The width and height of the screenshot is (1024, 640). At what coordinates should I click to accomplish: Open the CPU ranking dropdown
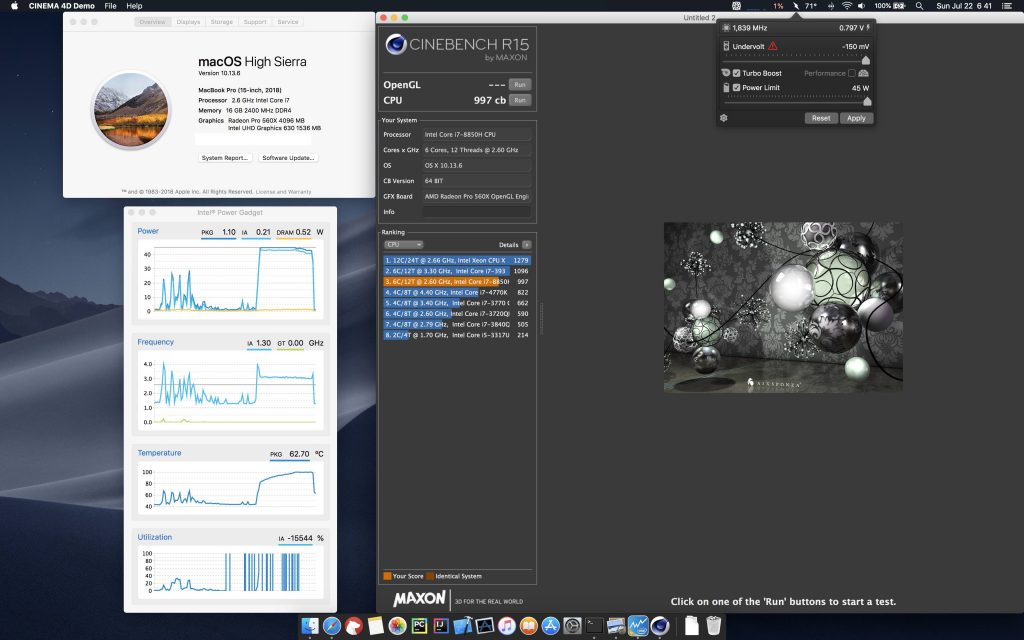tap(404, 244)
